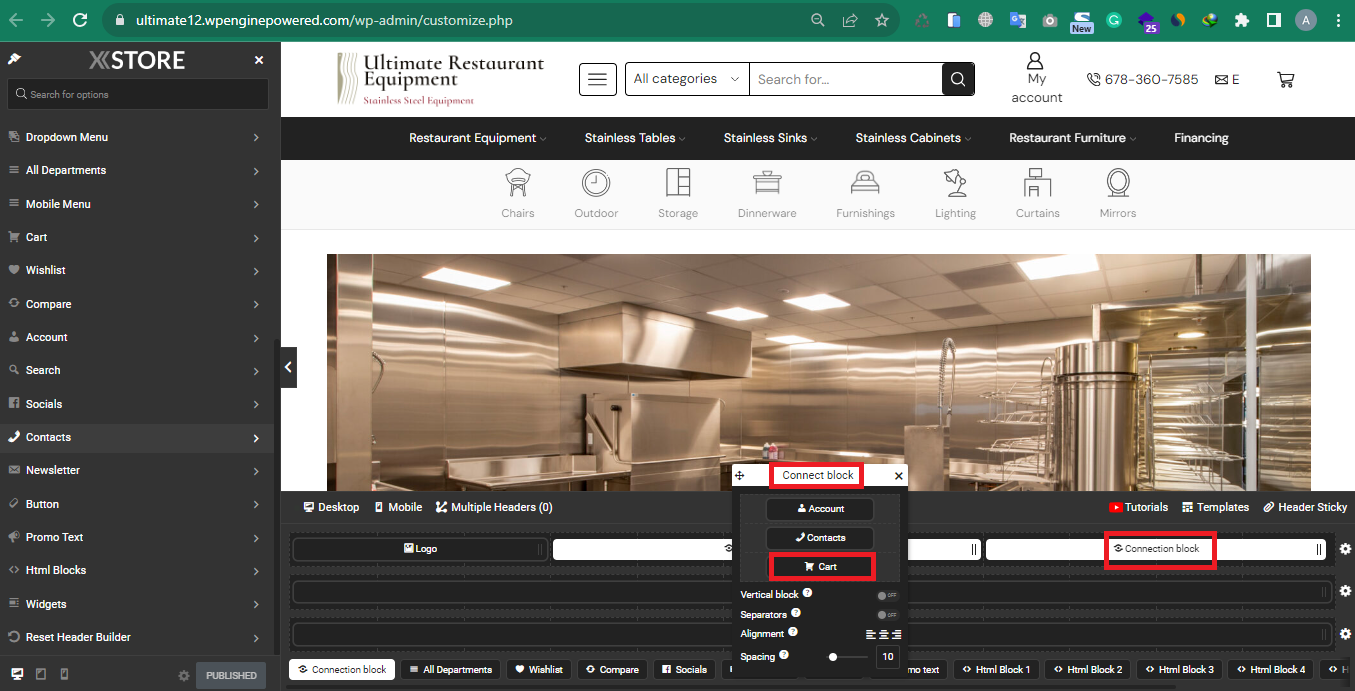Click the Search for... product field
The image size is (1355, 691).
[846, 79]
